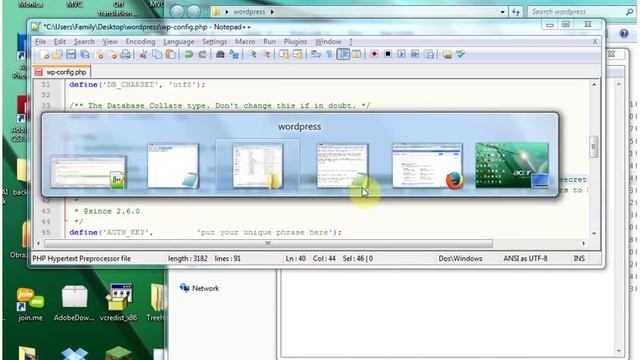Image resolution: width=640 pixels, height=360 pixels.
Task: Click the Save All toolbar icon
Action: 84,54
